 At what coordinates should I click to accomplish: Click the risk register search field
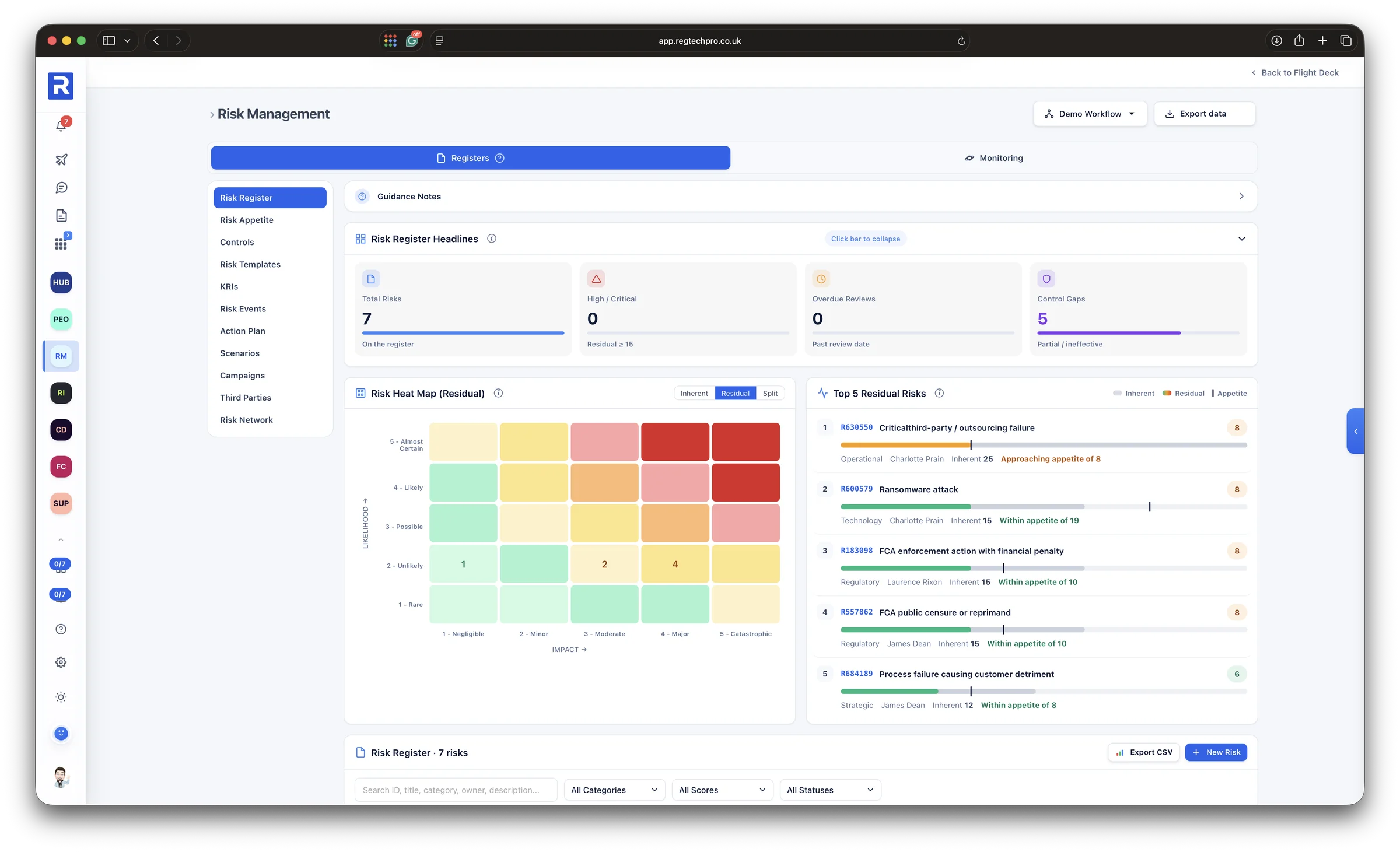[456, 790]
